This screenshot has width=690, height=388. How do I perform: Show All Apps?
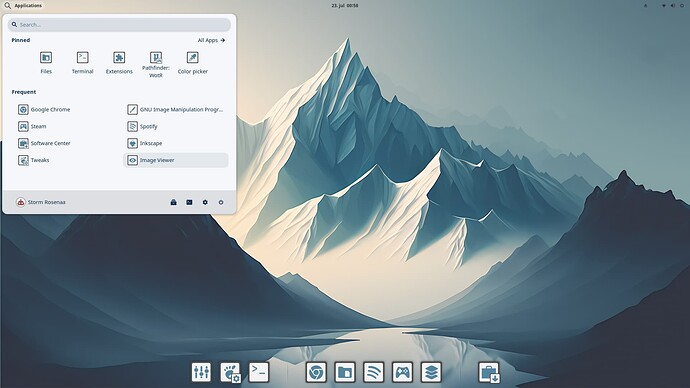[x=211, y=40]
